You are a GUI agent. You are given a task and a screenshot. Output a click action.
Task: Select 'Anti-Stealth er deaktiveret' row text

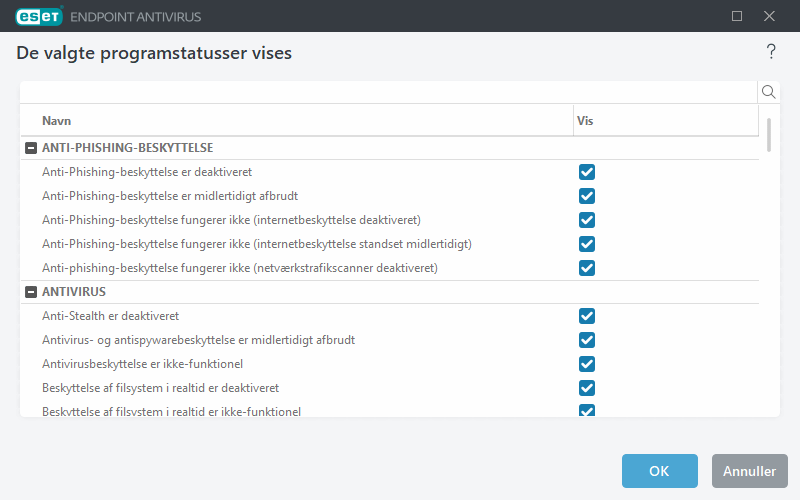(110, 316)
